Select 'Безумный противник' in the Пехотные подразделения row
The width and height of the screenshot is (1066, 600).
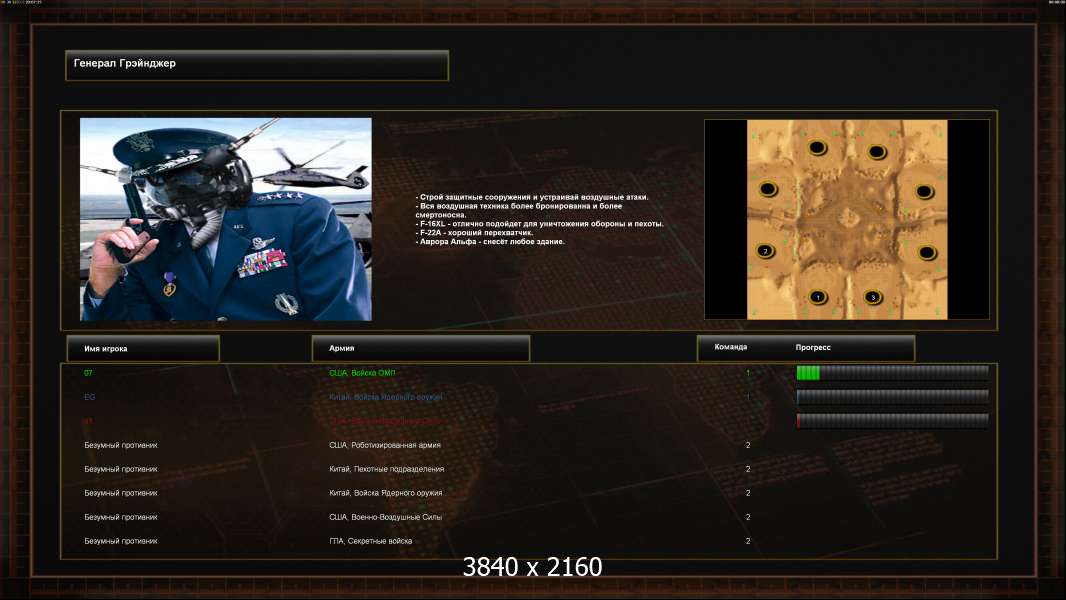121,469
